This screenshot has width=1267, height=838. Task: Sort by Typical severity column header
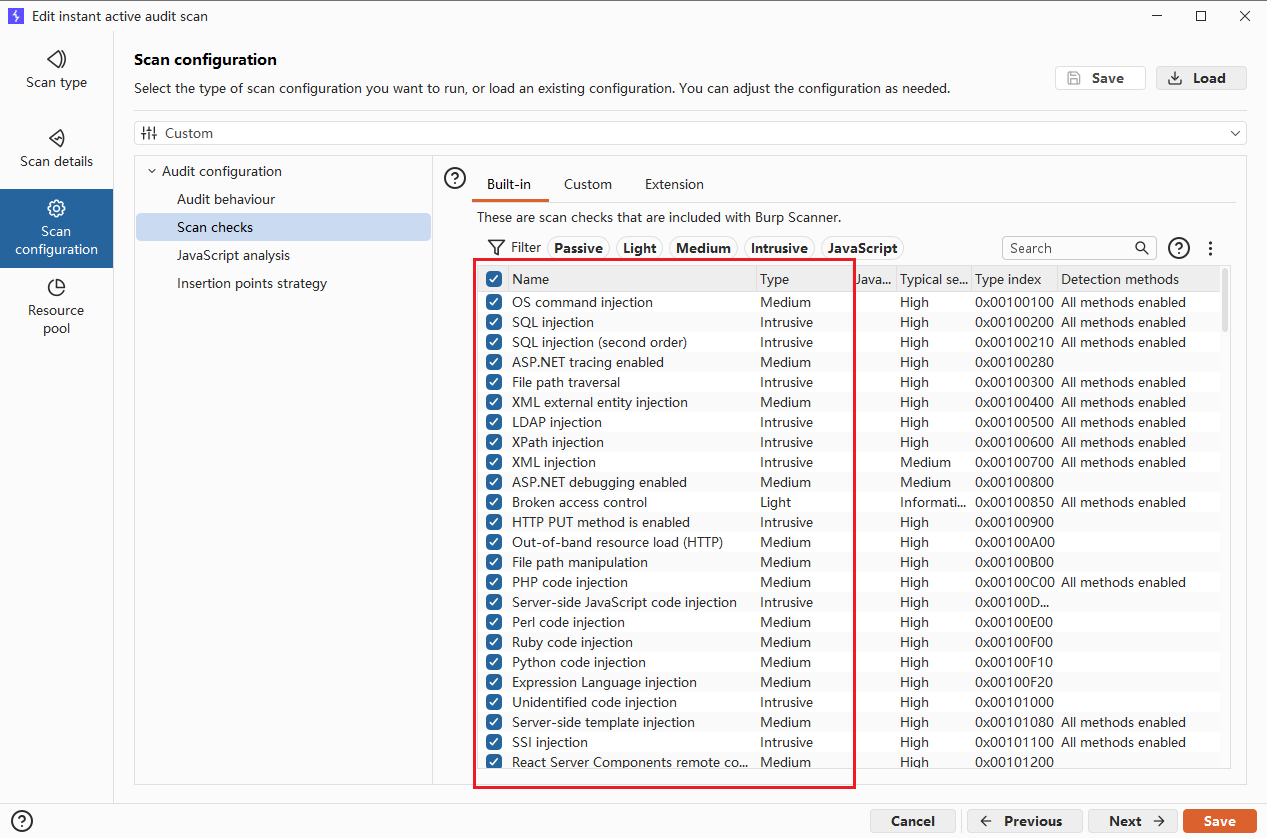(x=933, y=280)
